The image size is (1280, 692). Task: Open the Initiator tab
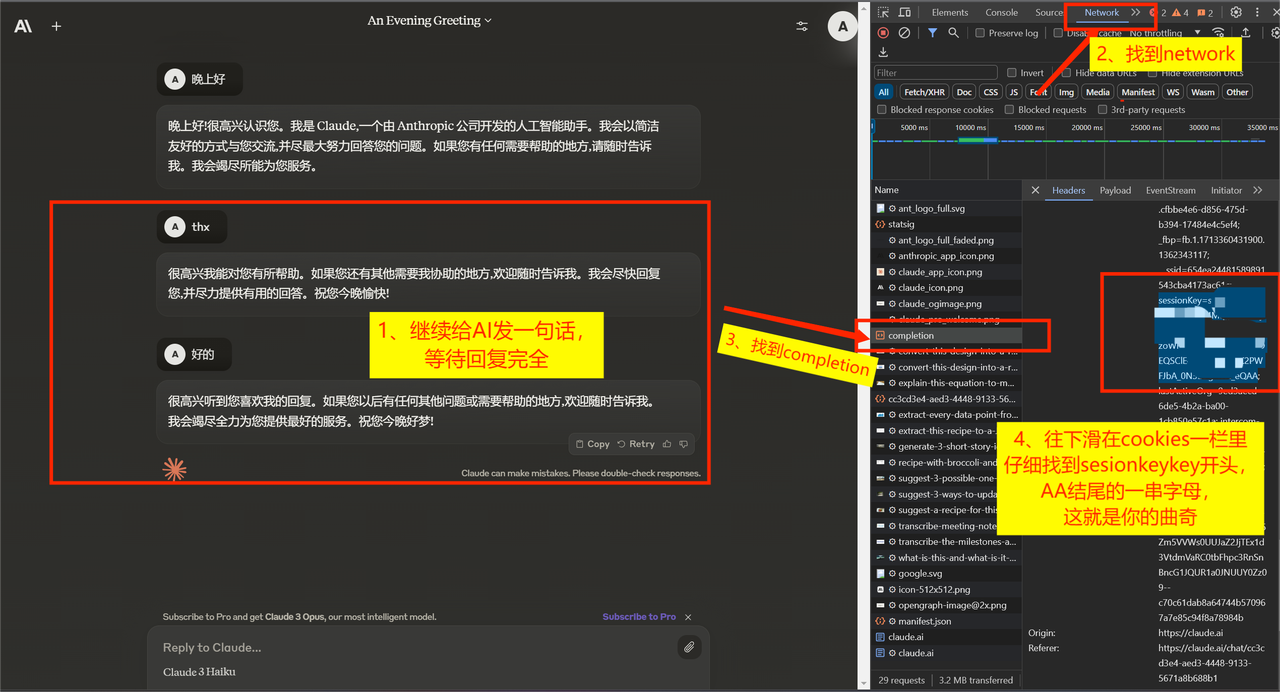click(x=1226, y=190)
